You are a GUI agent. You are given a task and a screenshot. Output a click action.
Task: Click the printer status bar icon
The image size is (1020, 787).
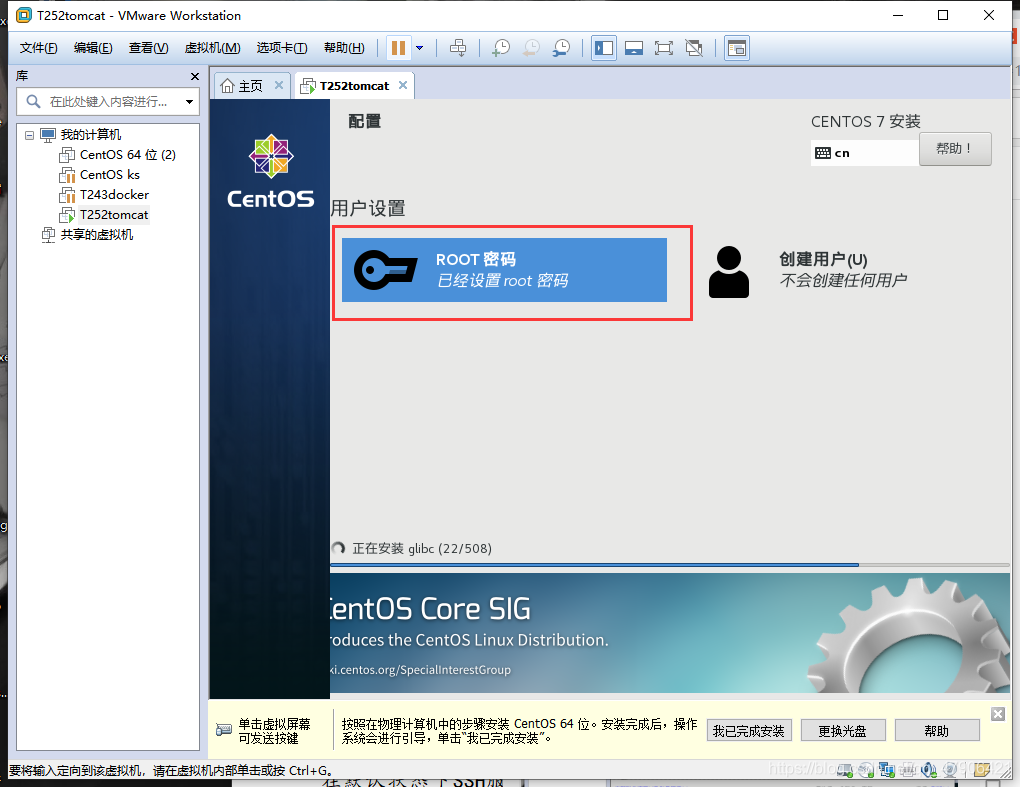click(908, 770)
